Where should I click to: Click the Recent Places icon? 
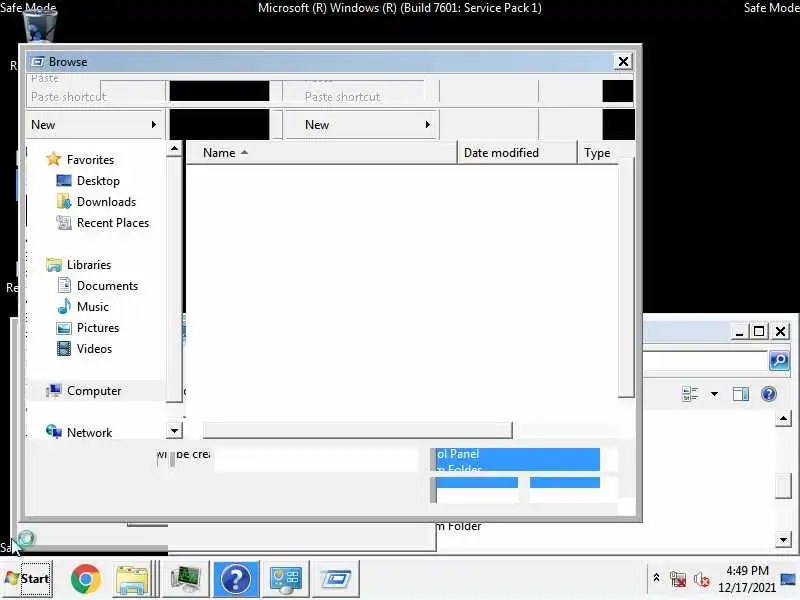(x=64, y=222)
